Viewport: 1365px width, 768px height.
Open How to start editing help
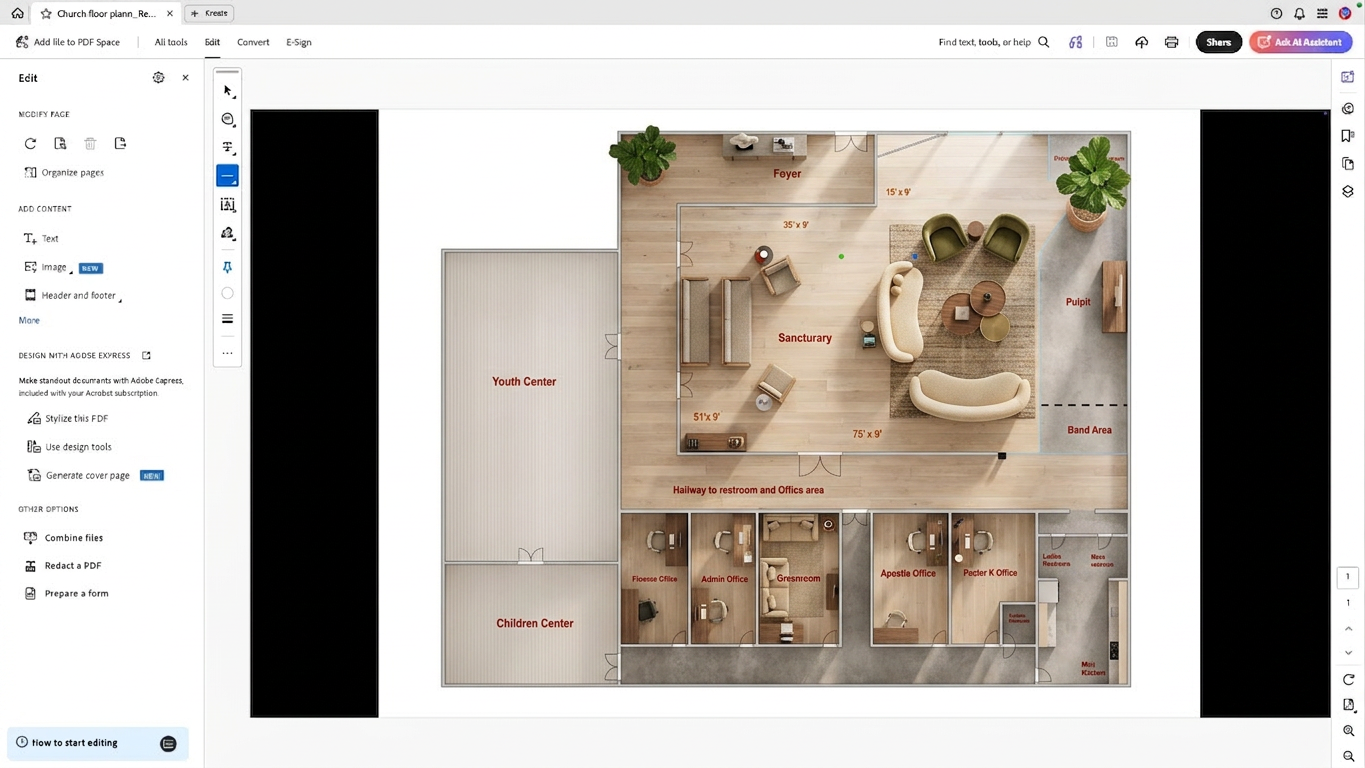coord(67,743)
